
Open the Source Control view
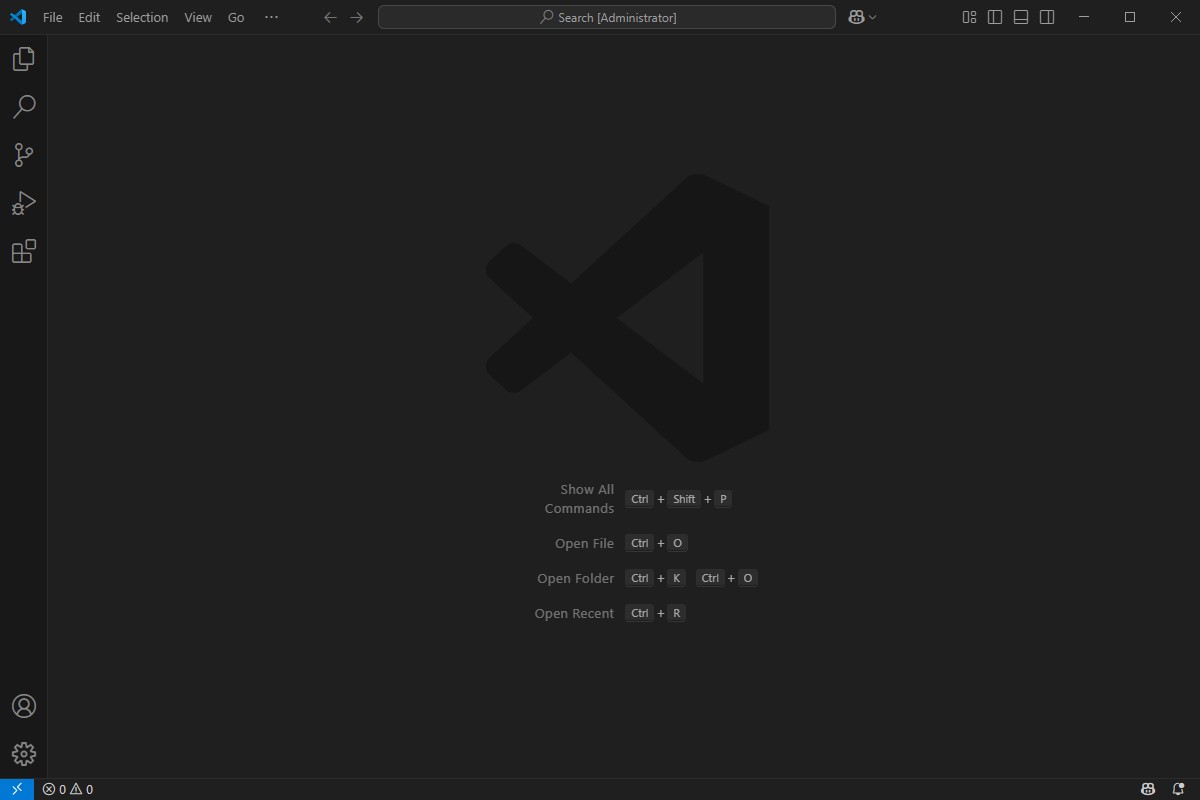click(x=24, y=155)
